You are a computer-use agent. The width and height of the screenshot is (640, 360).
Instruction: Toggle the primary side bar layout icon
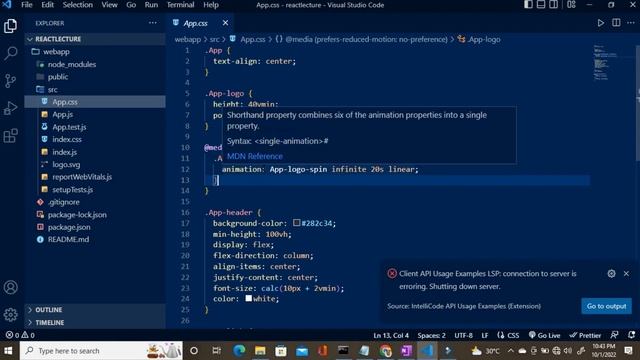click(x=528, y=5)
